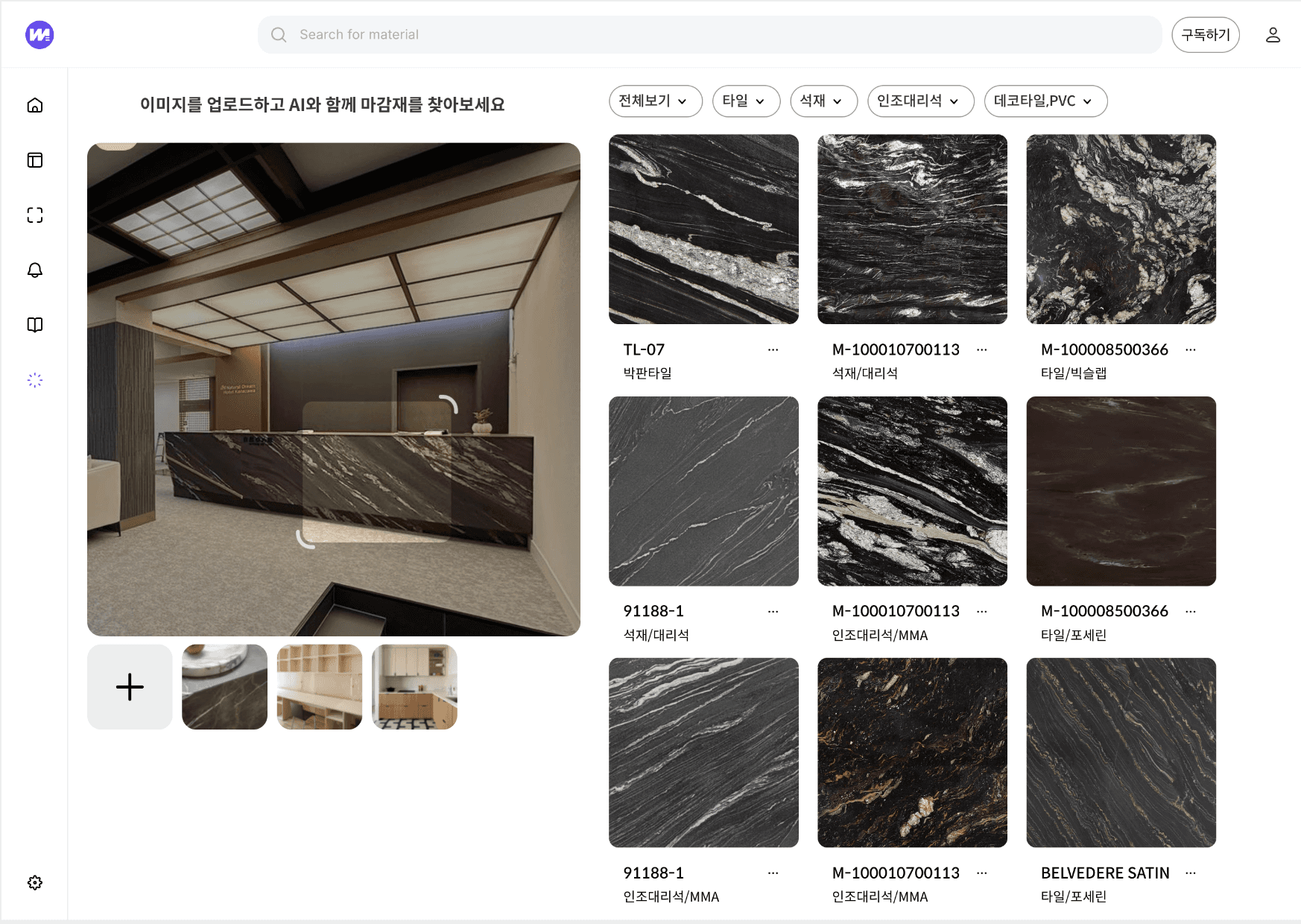This screenshot has height=924, width=1301.
Task: Expand the 석재 filter dropdown
Action: click(x=823, y=101)
